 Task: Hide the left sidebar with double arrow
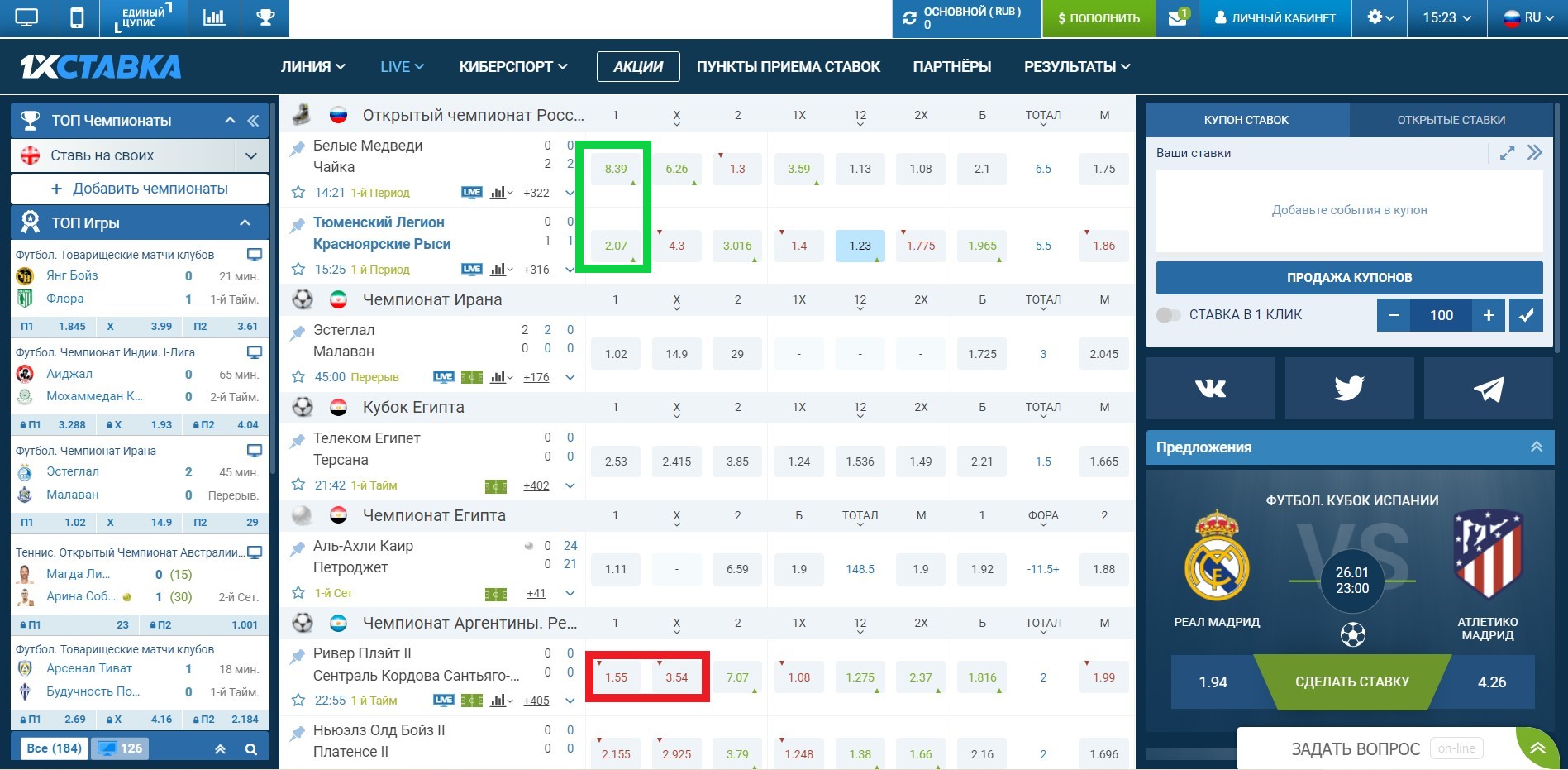(253, 121)
